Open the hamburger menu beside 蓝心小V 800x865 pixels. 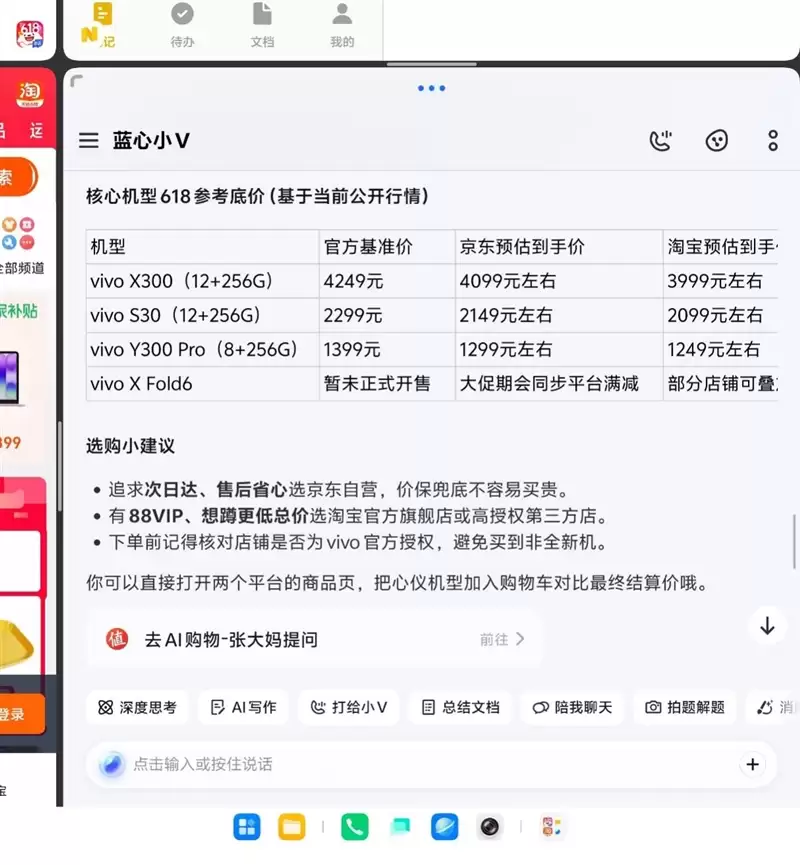point(88,141)
